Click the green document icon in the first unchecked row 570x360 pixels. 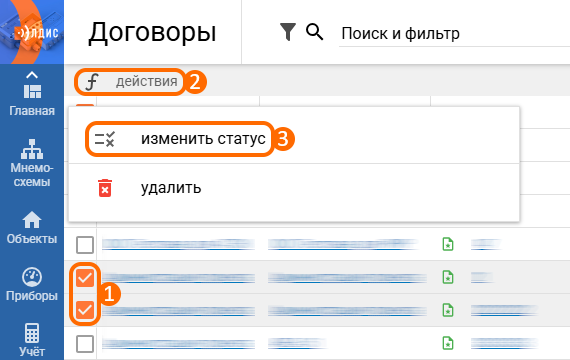pyautogui.click(x=448, y=244)
